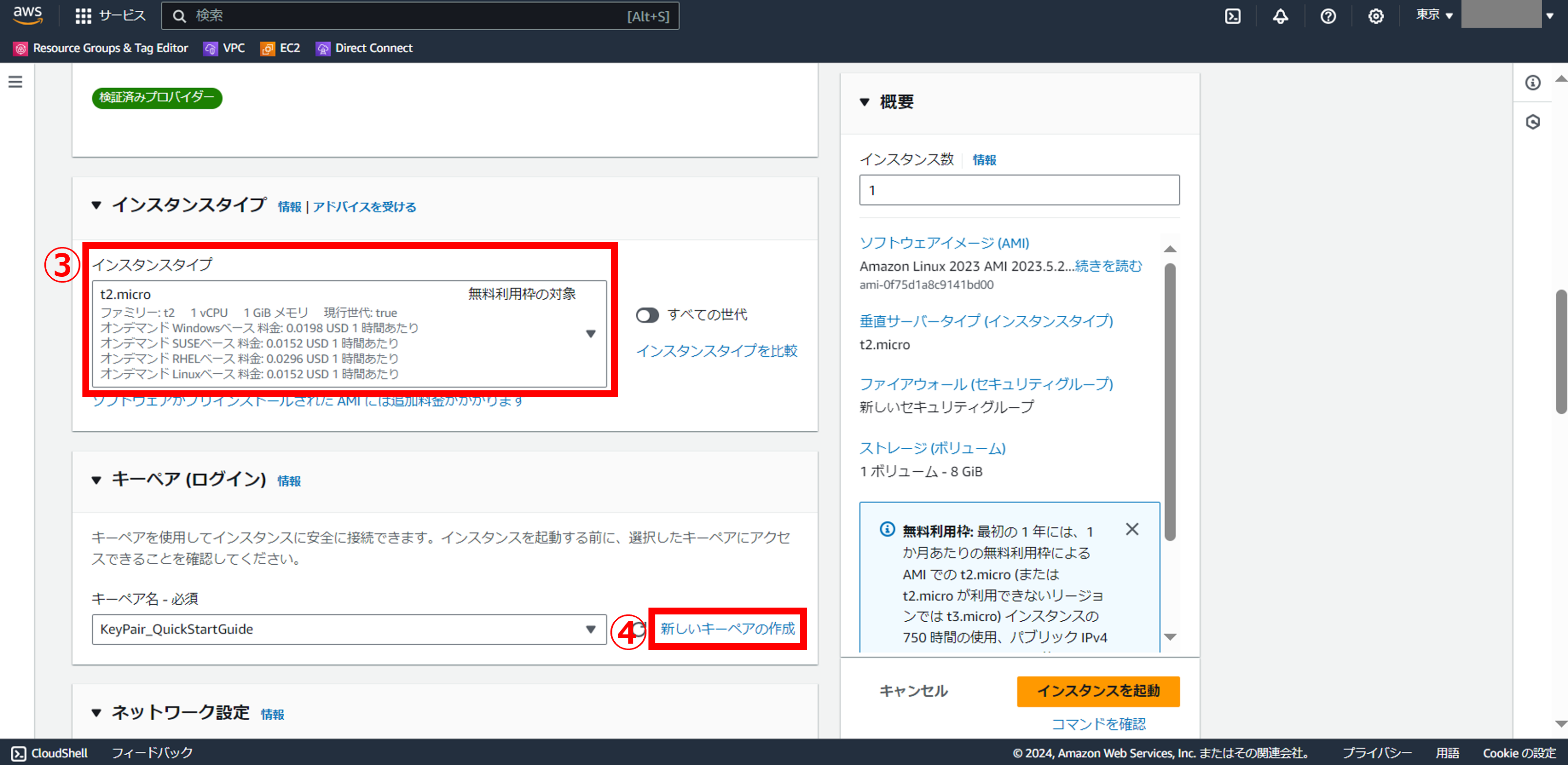Viewport: 1568px width, 765px height.
Task: Dismiss the free tier info notice
Action: pyautogui.click(x=1132, y=529)
